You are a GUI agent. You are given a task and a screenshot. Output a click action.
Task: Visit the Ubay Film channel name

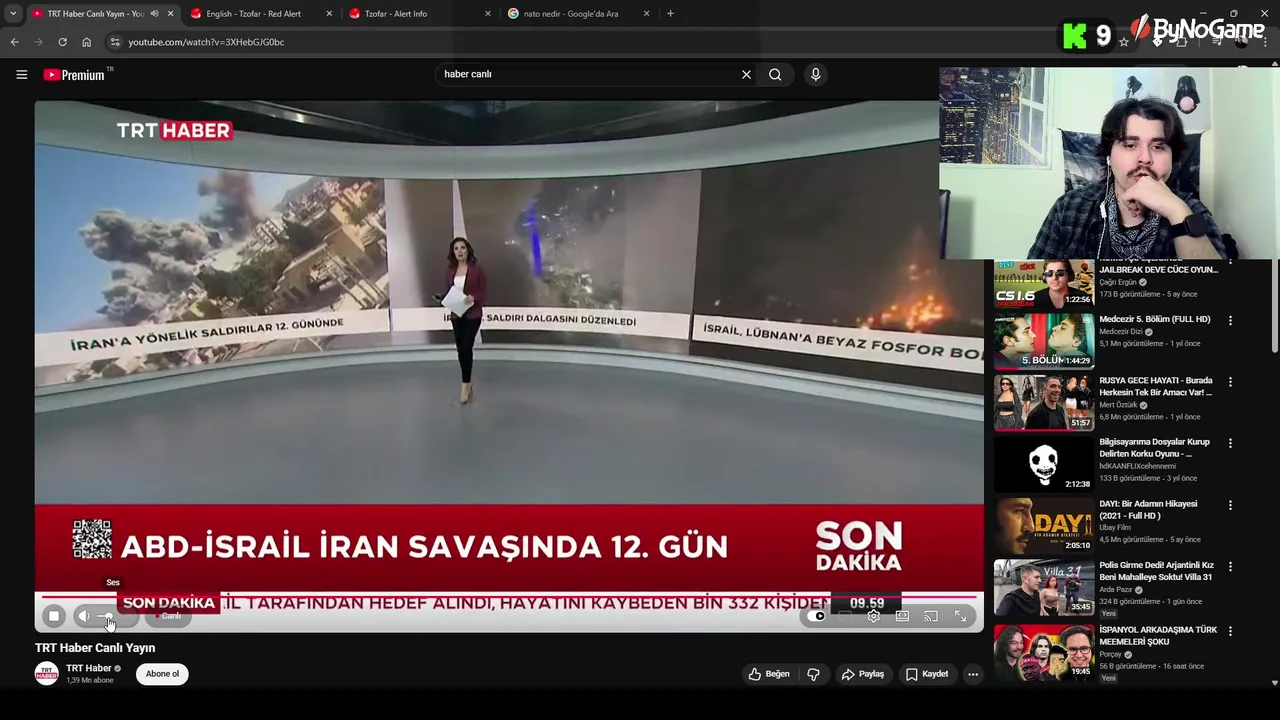tap(1115, 528)
